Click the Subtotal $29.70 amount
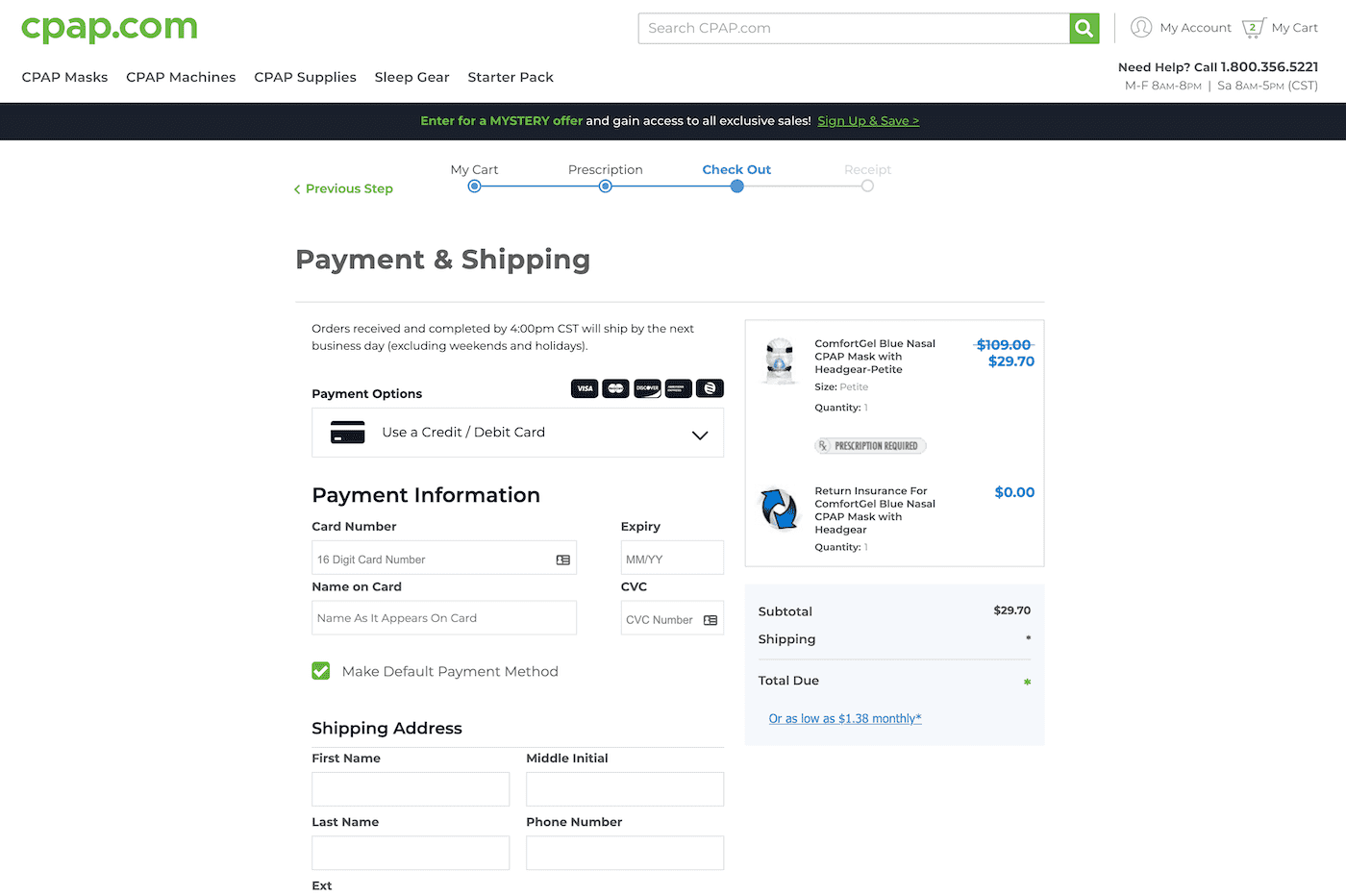Viewport: 1346px width, 896px height. pyautogui.click(x=1011, y=610)
